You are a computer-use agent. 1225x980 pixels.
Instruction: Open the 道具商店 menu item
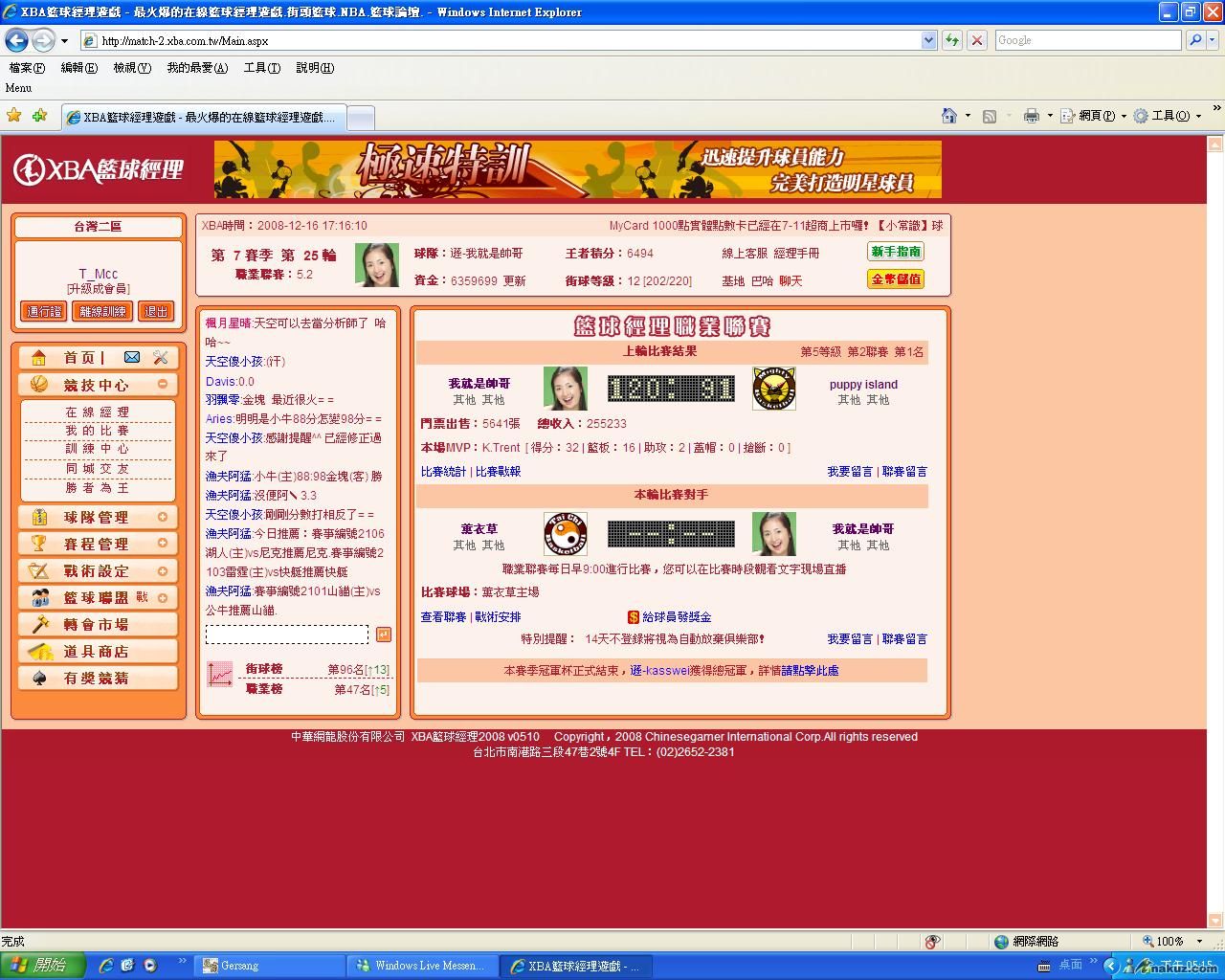pyautogui.click(x=98, y=651)
